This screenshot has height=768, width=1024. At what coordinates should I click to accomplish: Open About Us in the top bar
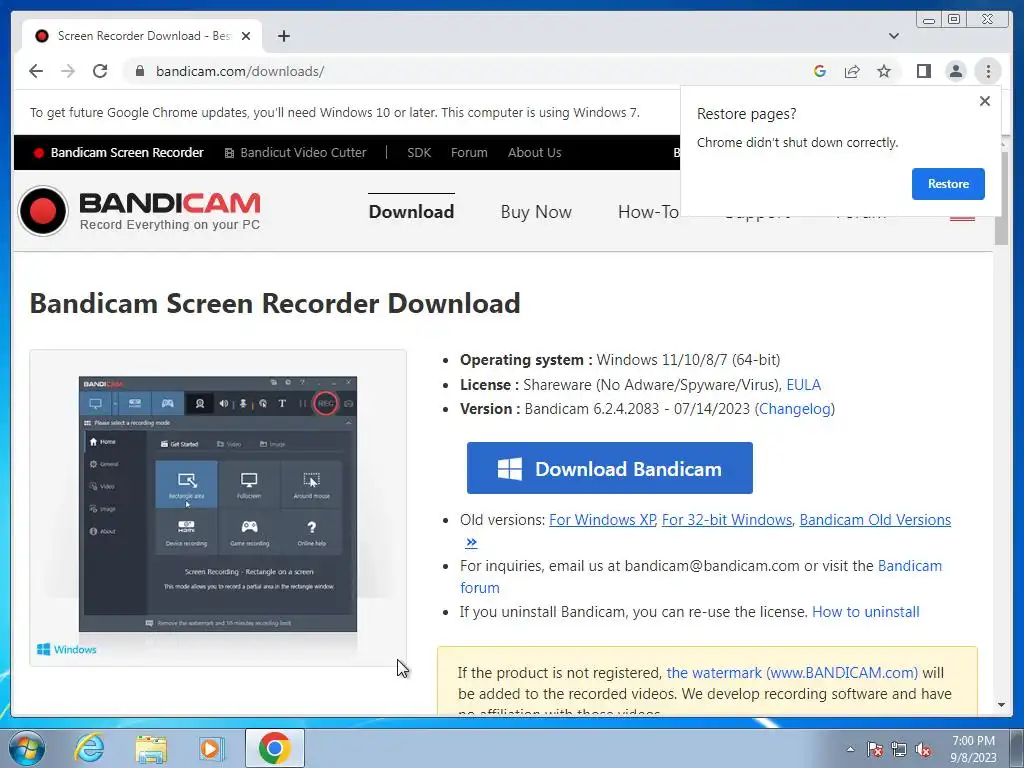(535, 153)
